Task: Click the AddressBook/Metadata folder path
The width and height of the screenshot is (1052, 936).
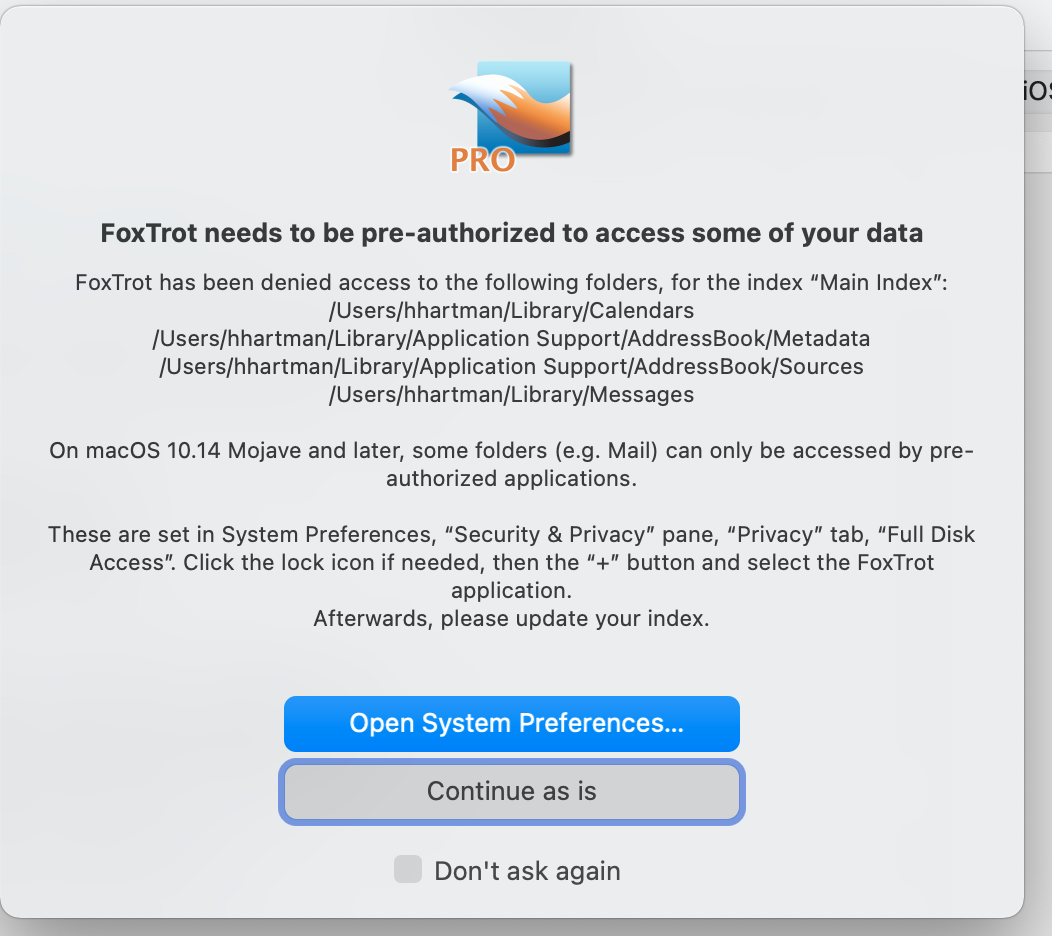Action: pos(511,339)
